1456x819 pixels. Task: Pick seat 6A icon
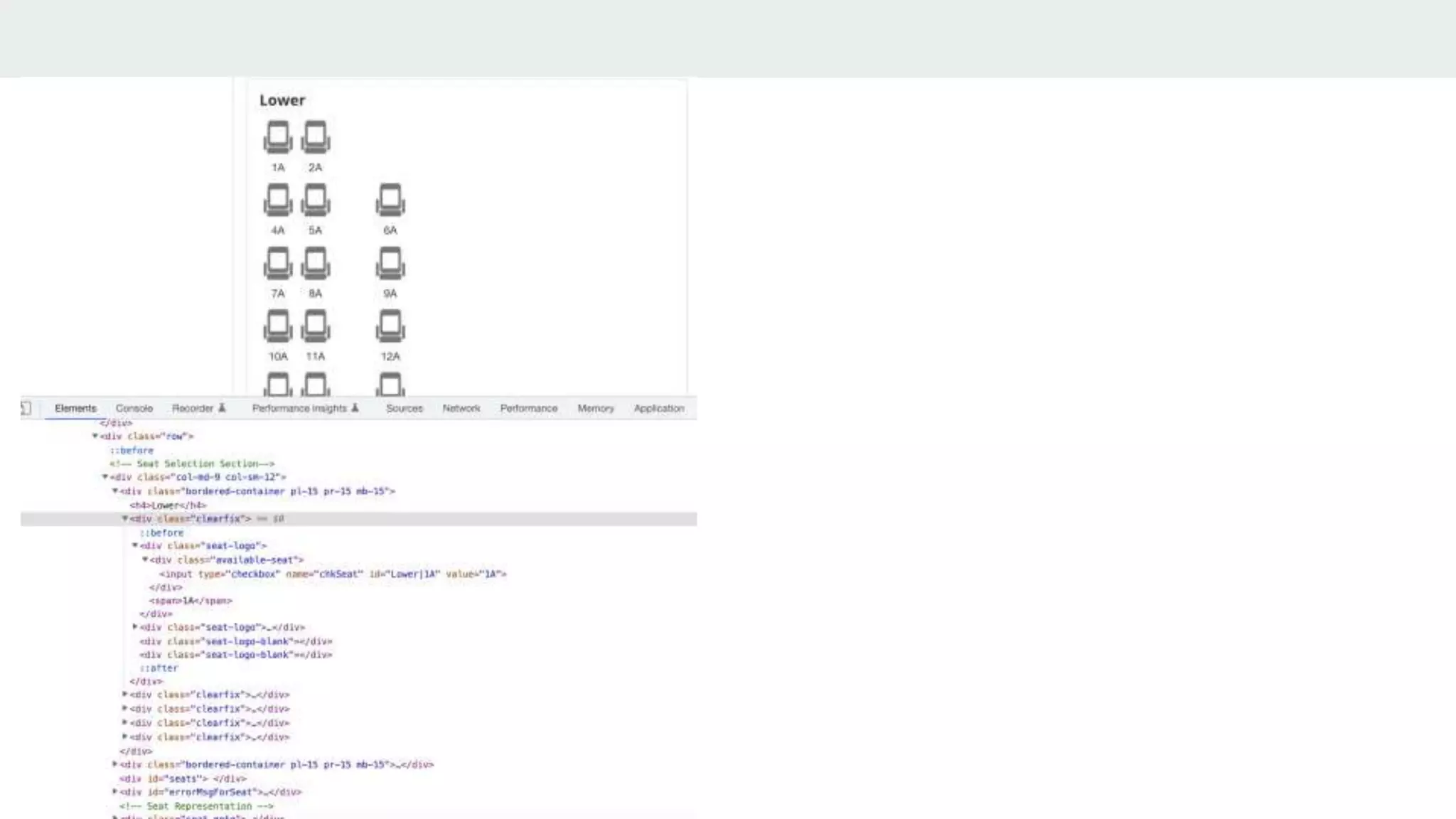pos(390,200)
